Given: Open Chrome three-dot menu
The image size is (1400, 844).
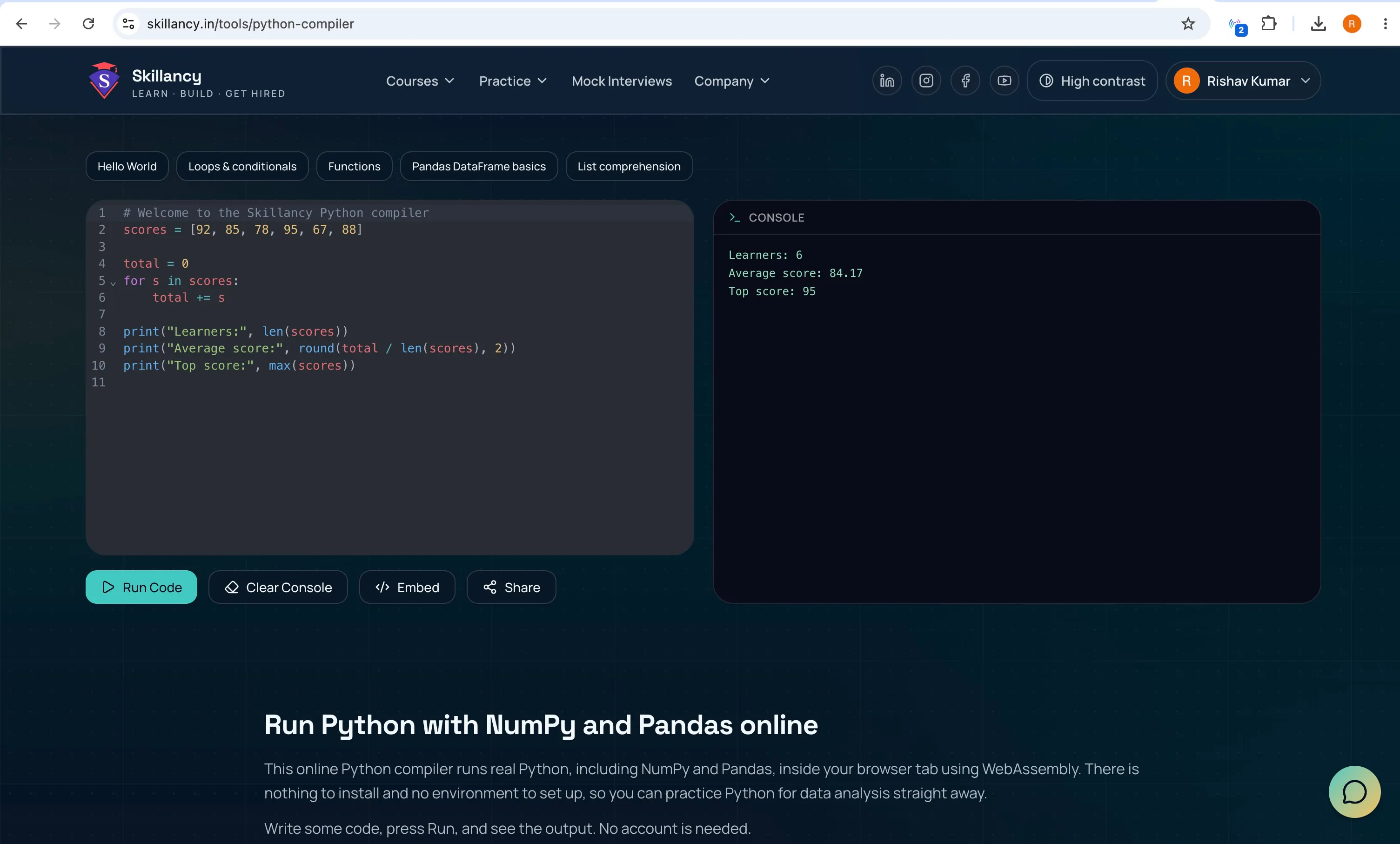Looking at the screenshot, I should point(1385,24).
